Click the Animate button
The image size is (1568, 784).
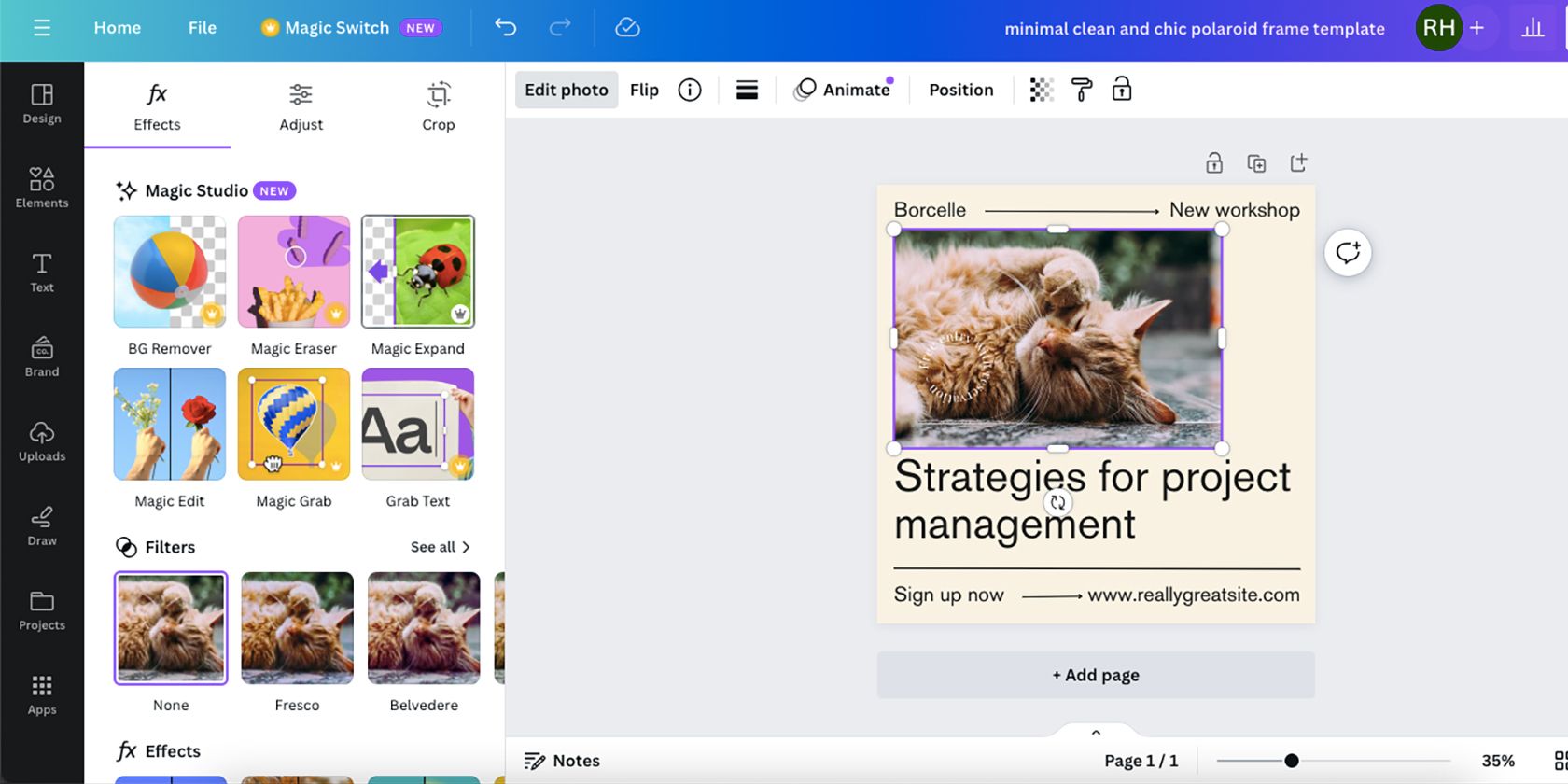[844, 90]
